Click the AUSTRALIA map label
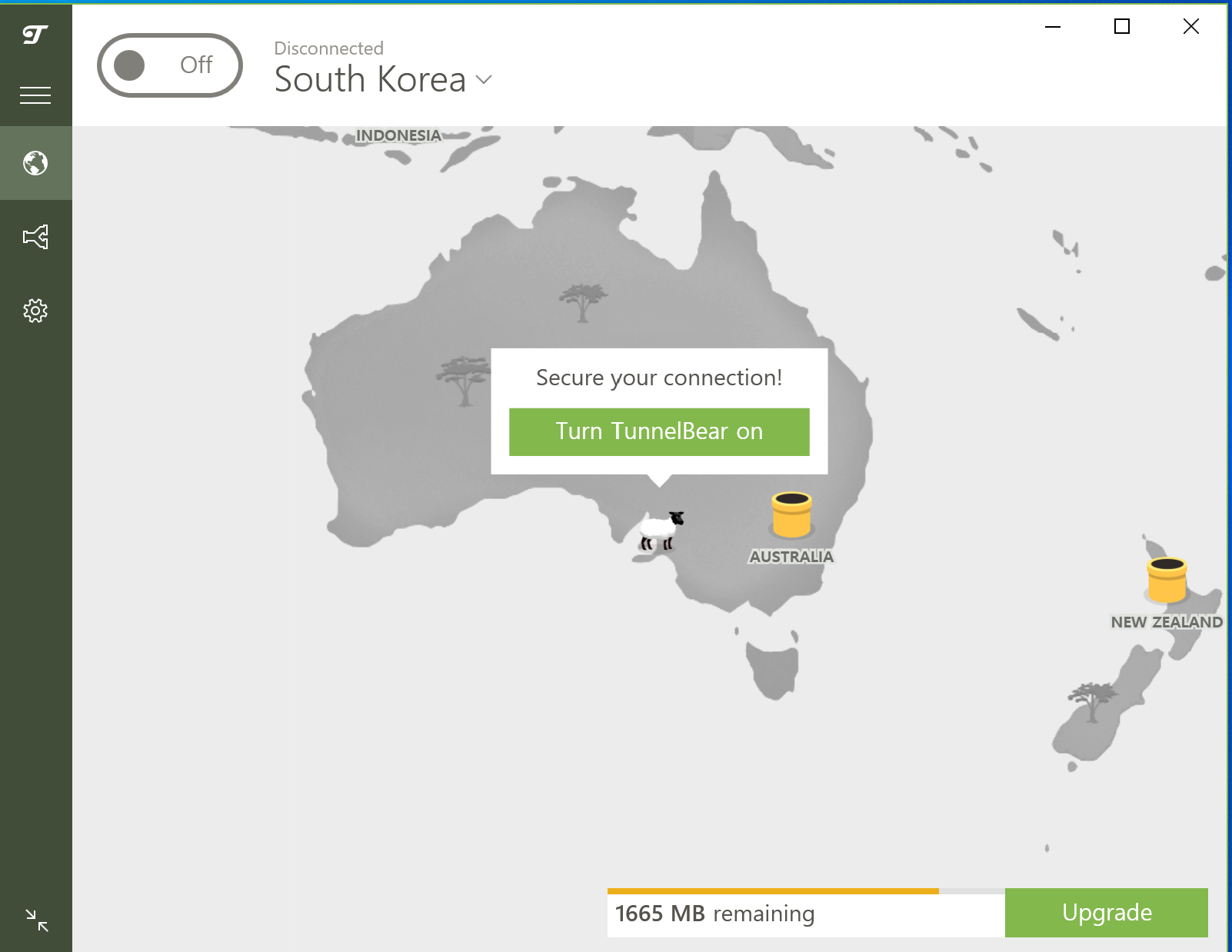 pyautogui.click(x=791, y=557)
